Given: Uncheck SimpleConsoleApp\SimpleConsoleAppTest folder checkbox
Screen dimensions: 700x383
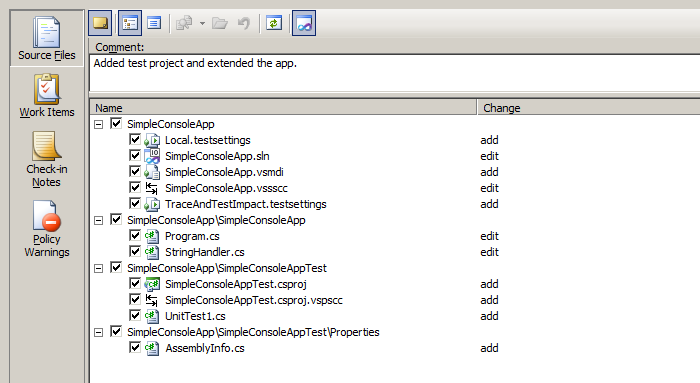Looking at the screenshot, I should (116, 267).
